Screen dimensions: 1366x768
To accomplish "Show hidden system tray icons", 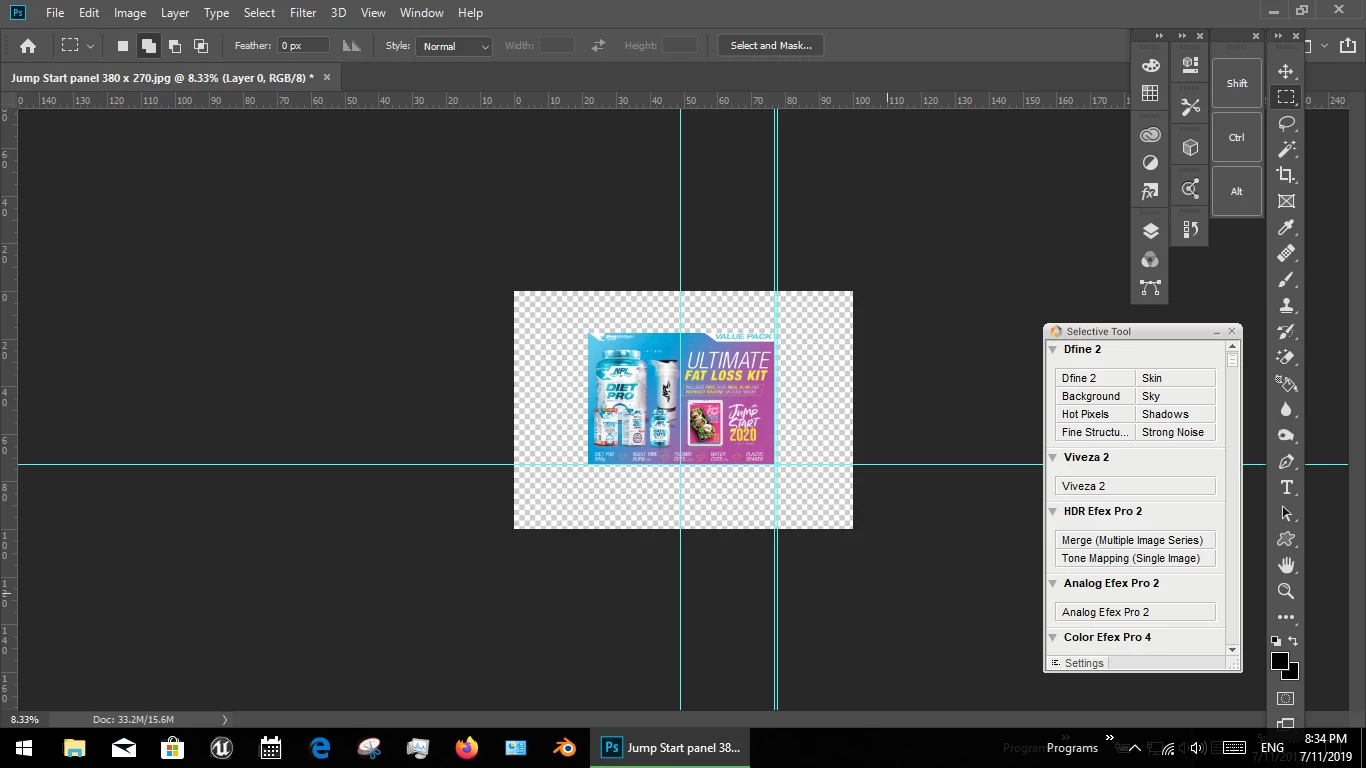I will pos(1134,747).
